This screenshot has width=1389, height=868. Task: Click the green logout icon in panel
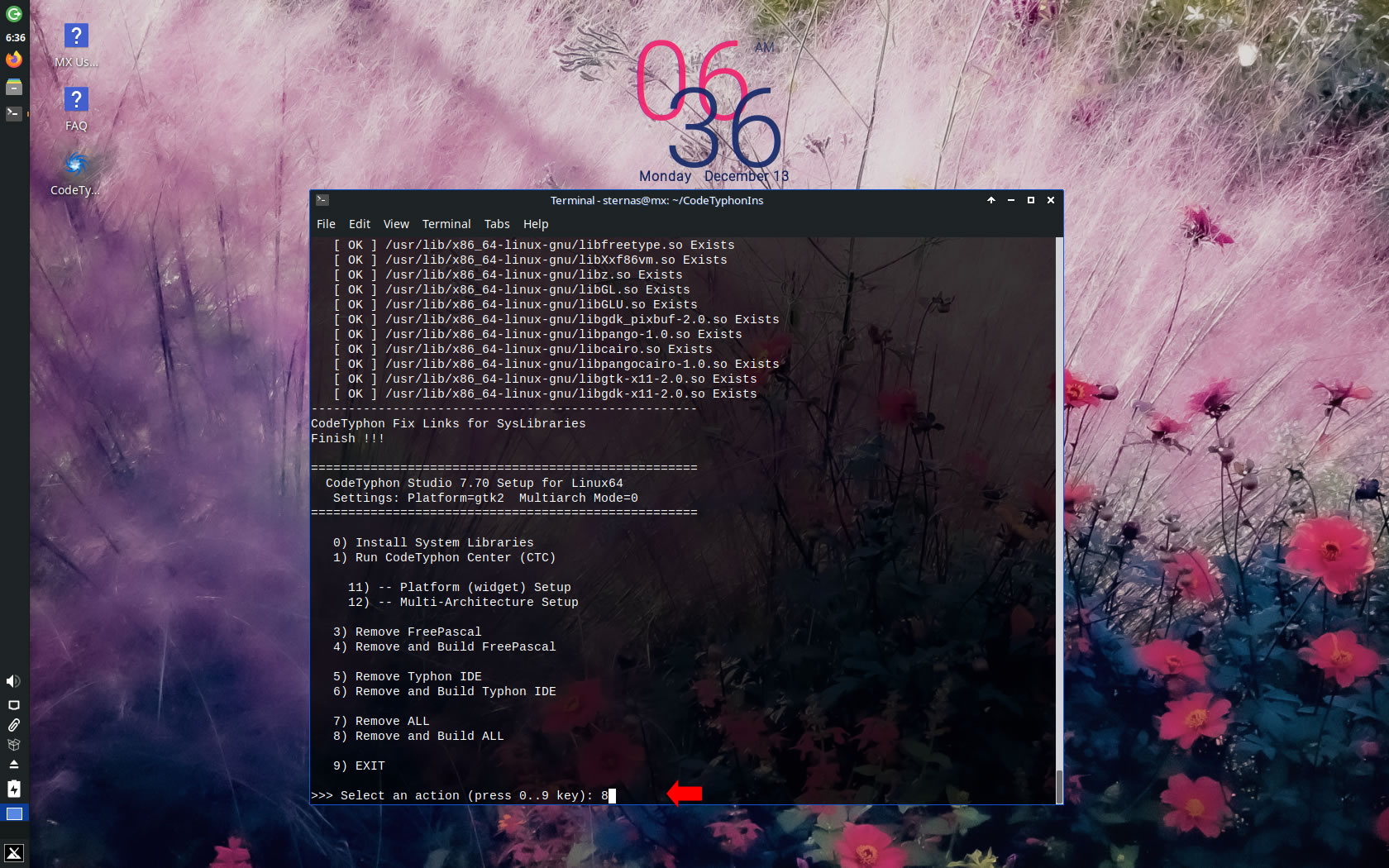point(14,14)
